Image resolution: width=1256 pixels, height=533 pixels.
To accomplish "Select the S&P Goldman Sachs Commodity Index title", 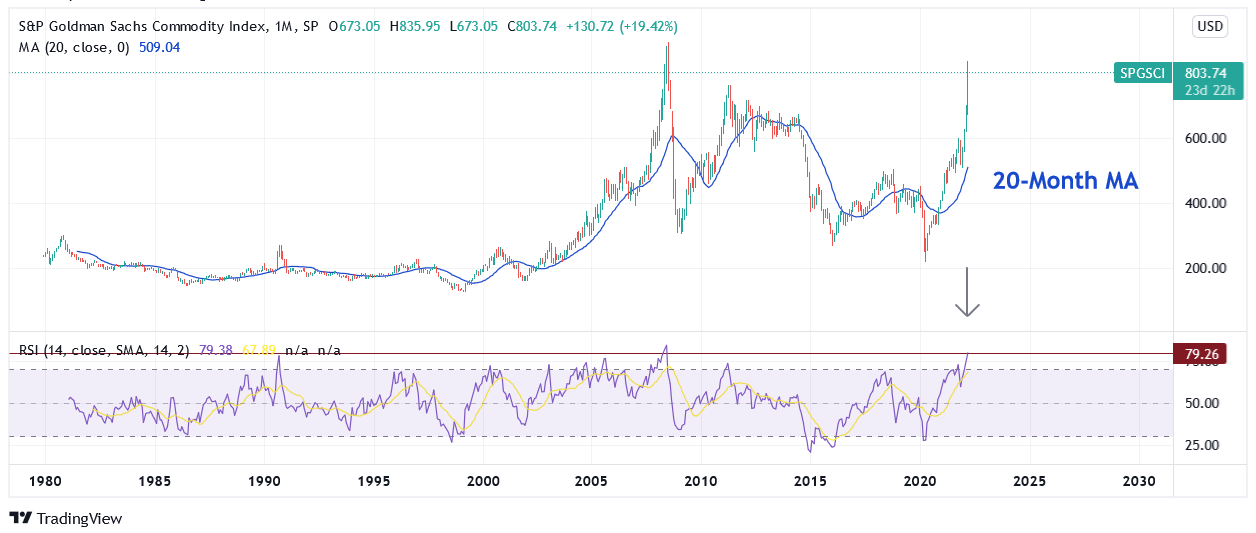I will (x=140, y=27).
